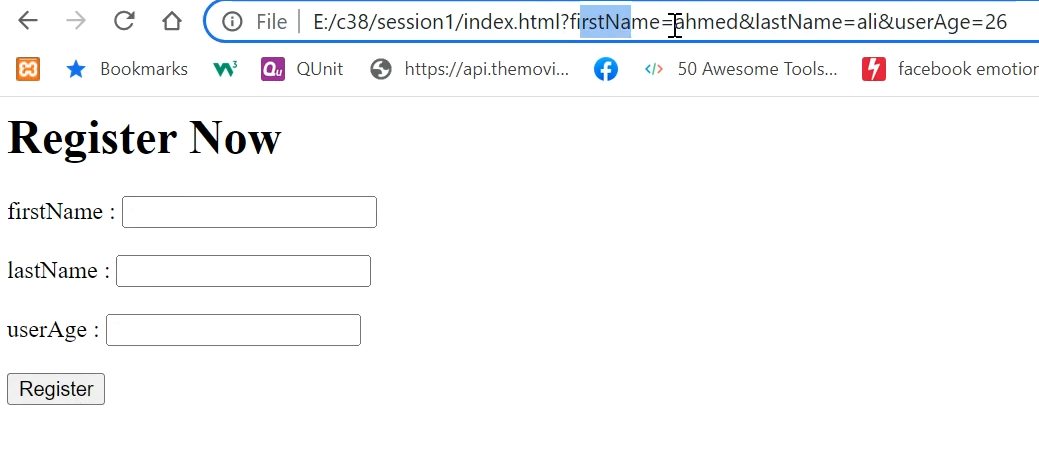Viewport: 1039px width, 450px height.
Task: Click the browser back arrow
Action: pos(28,22)
